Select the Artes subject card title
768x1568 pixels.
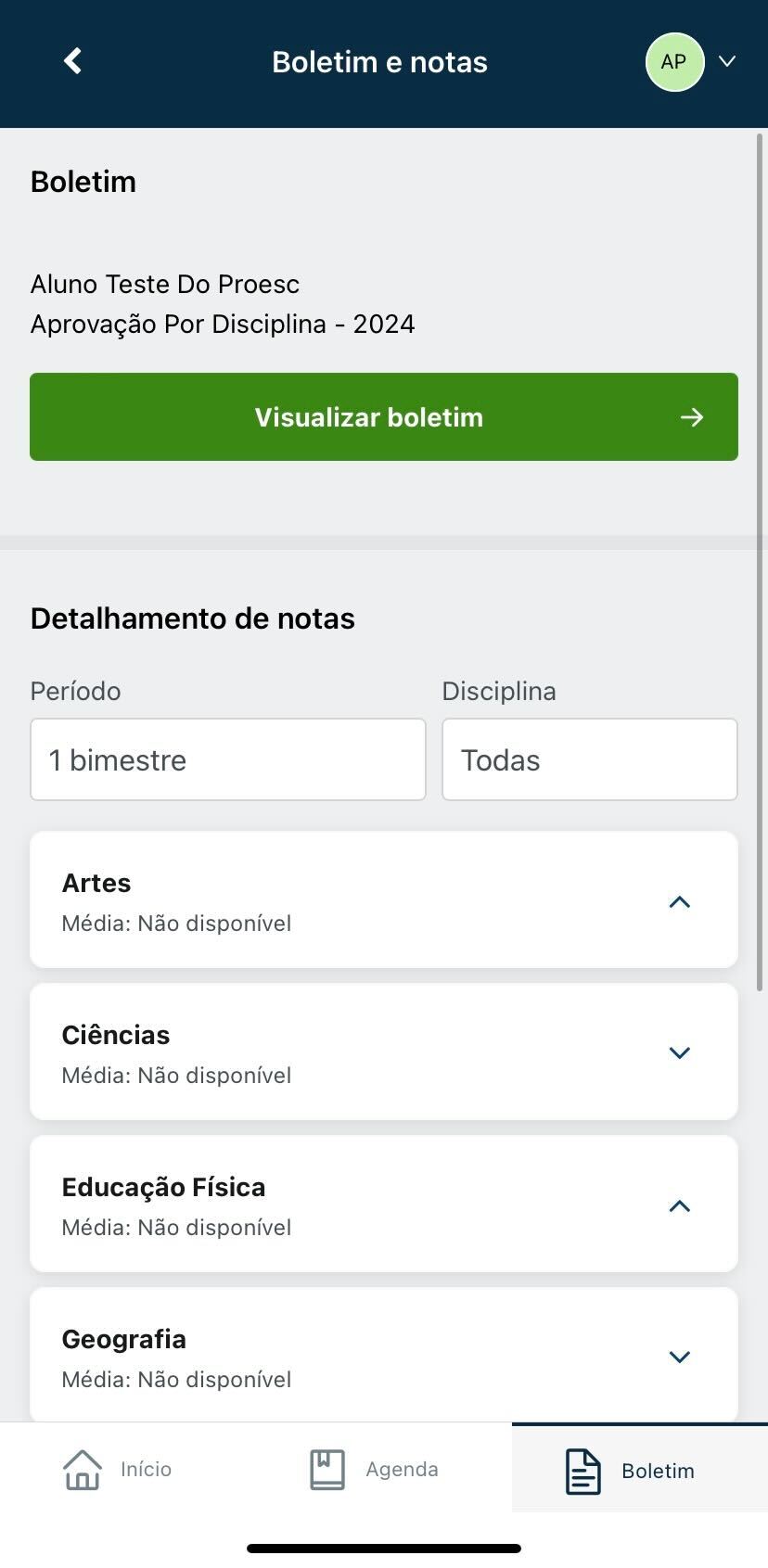96,883
